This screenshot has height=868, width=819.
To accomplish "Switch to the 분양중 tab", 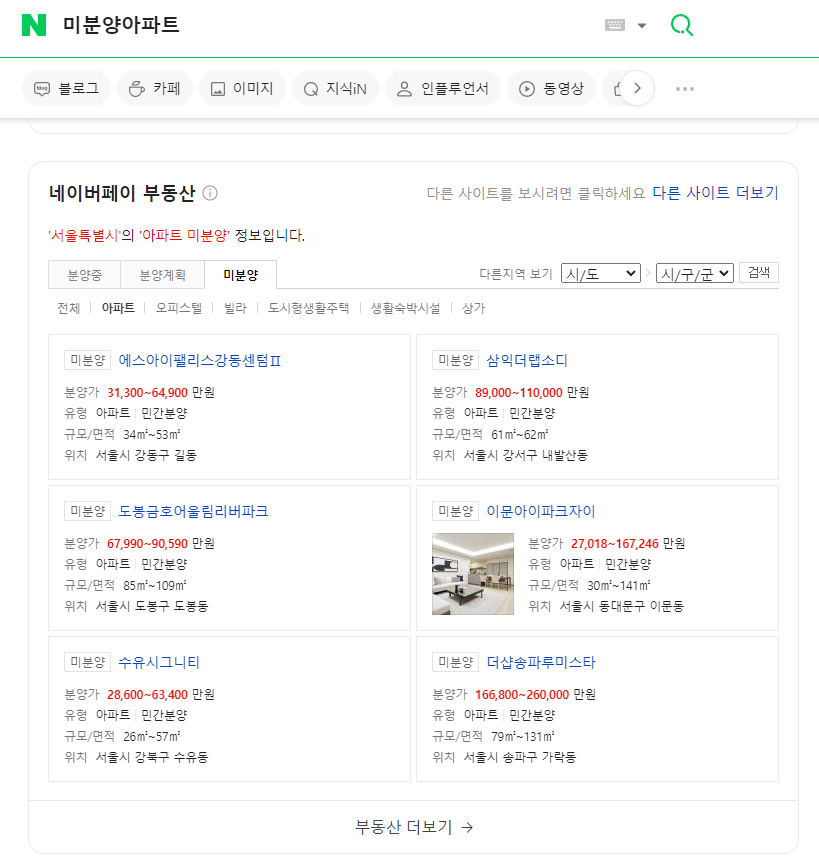I will click(x=85, y=275).
